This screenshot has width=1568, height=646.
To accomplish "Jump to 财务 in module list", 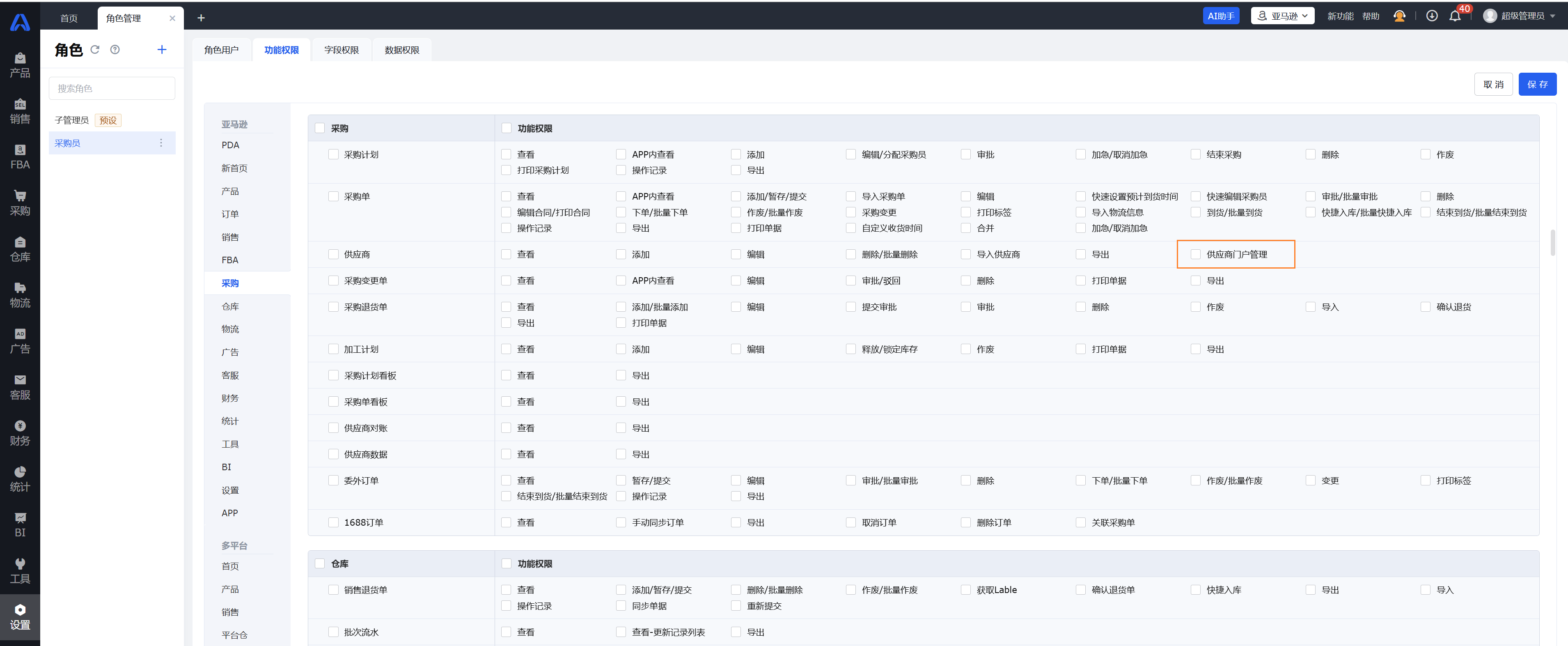I will pos(230,398).
